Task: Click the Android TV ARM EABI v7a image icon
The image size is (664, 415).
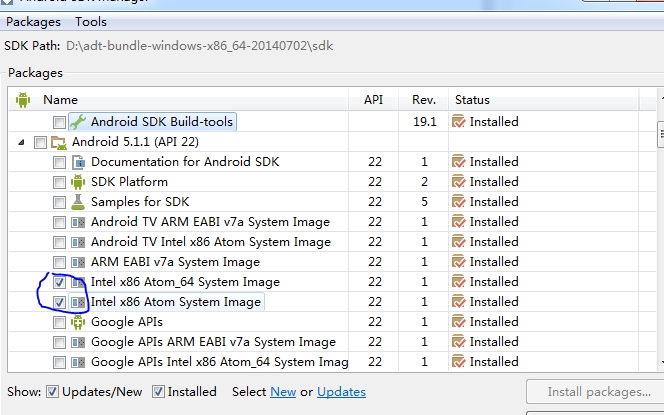Action: (78, 222)
